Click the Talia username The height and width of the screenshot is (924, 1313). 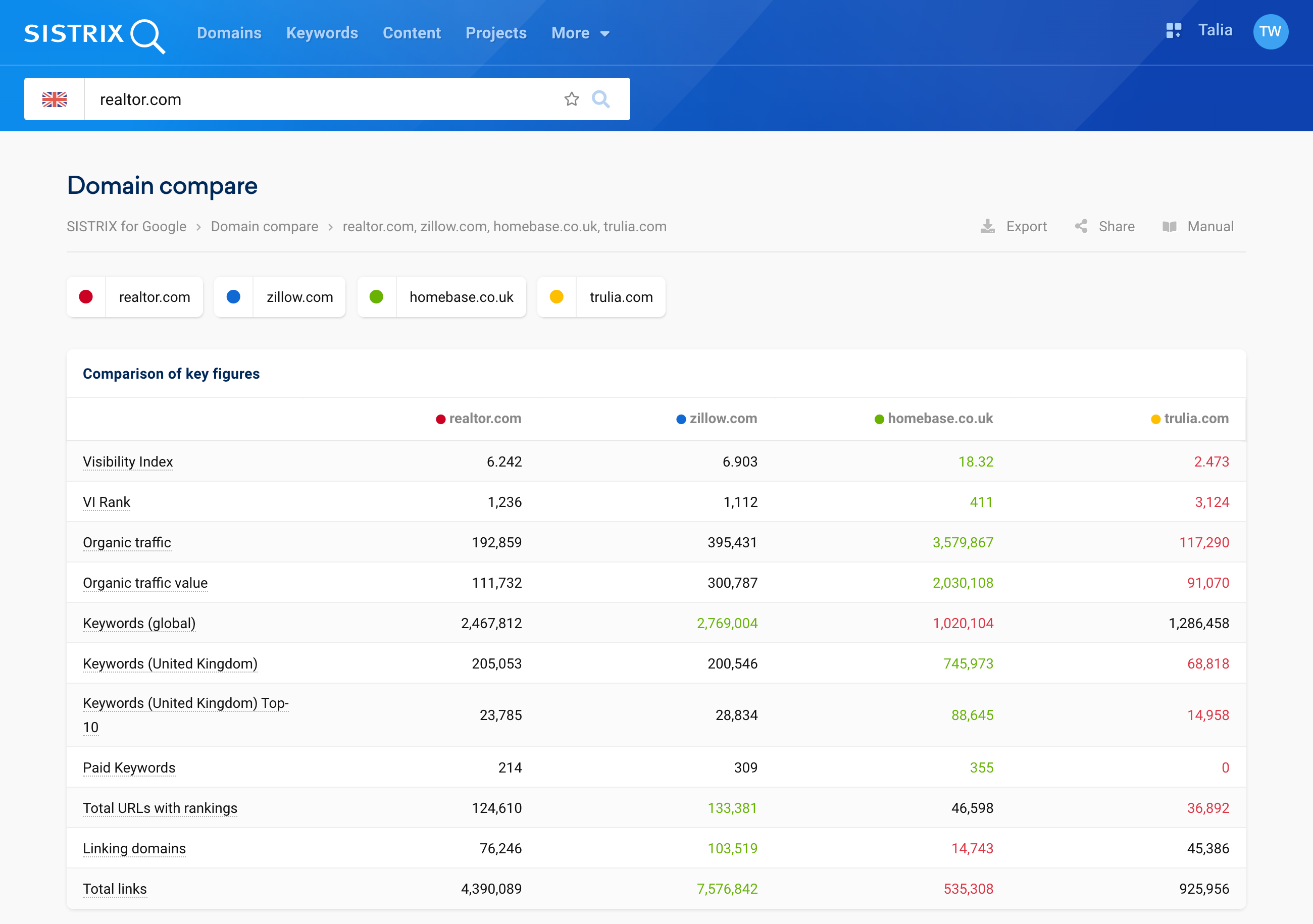tap(1215, 30)
